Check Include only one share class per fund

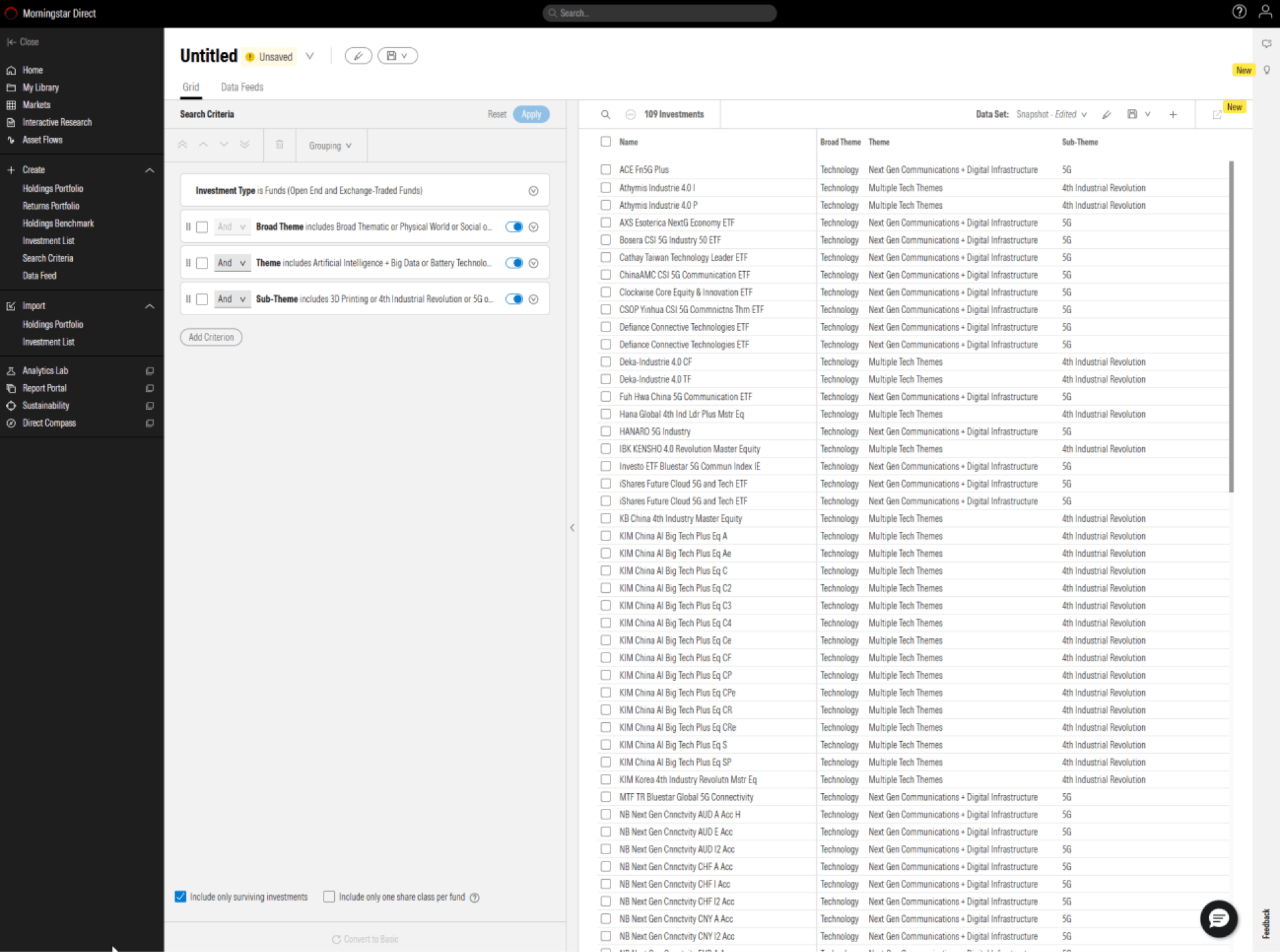pyautogui.click(x=330, y=897)
